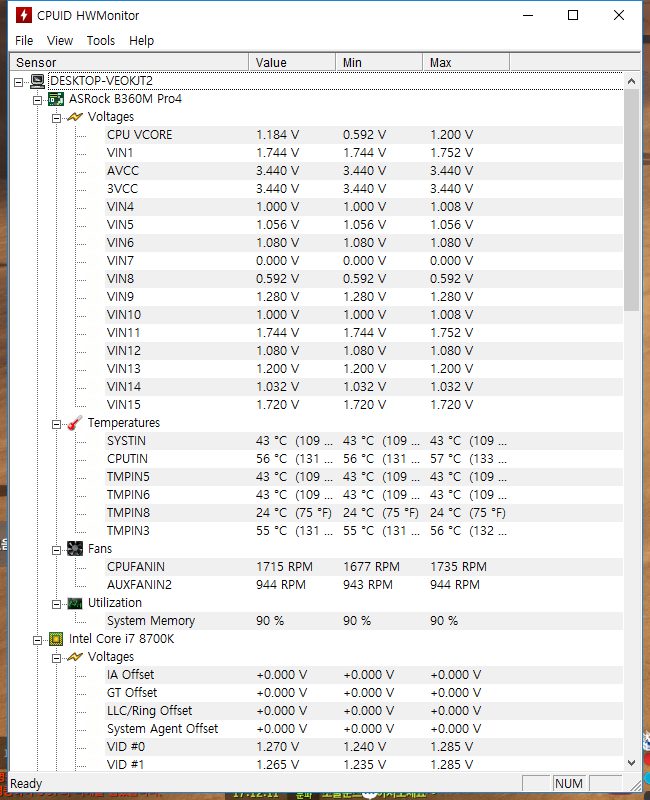Open the File menu
Image resolution: width=650 pixels, height=800 pixels.
pos(24,41)
